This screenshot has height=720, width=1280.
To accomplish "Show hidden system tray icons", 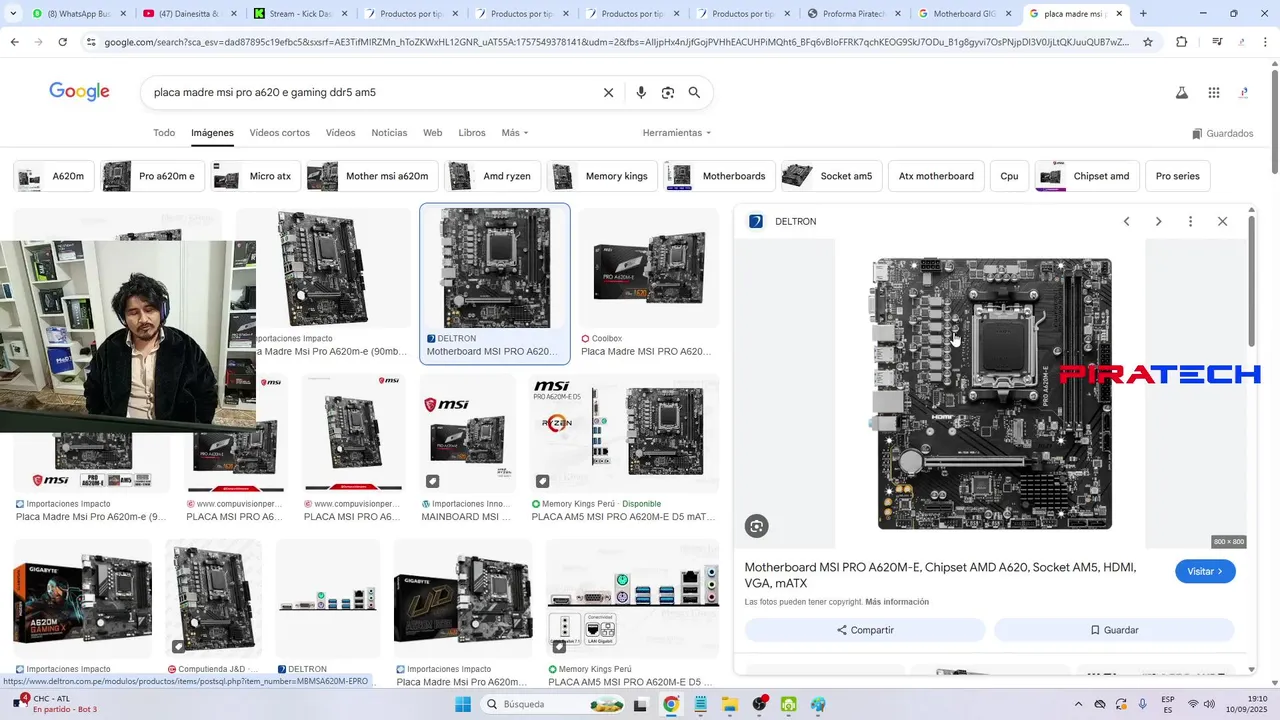I will [1077, 704].
